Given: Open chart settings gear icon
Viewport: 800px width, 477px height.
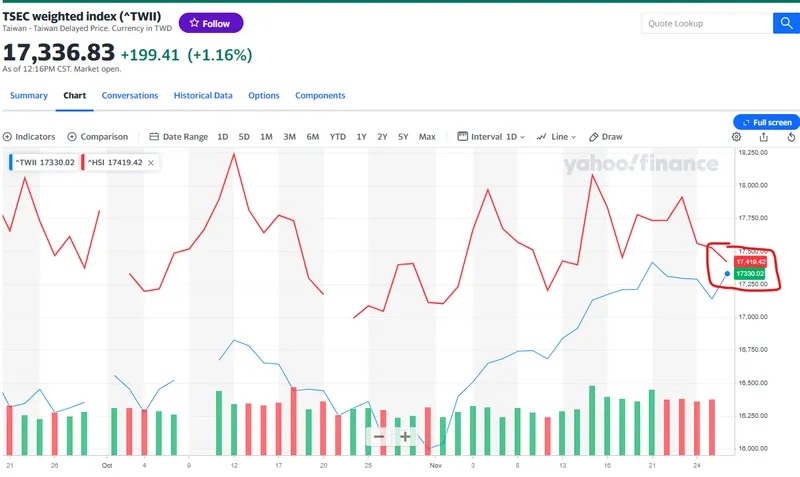Looking at the screenshot, I should (736, 137).
